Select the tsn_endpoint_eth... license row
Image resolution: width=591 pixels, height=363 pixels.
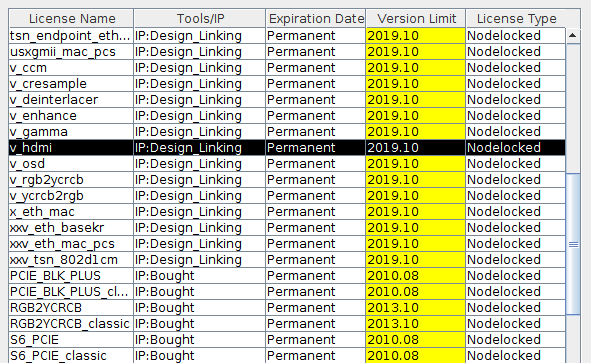coord(287,36)
